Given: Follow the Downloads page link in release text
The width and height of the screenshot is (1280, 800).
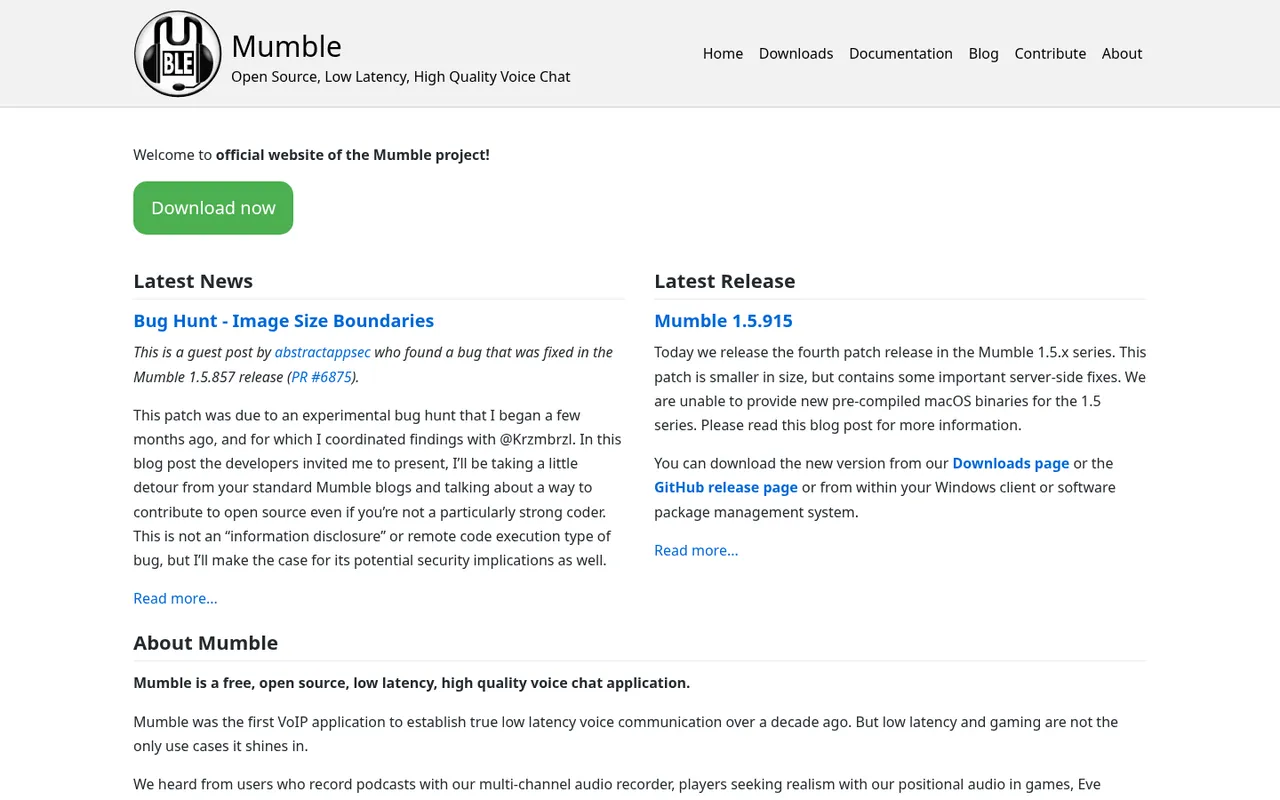Looking at the screenshot, I should [1010, 463].
